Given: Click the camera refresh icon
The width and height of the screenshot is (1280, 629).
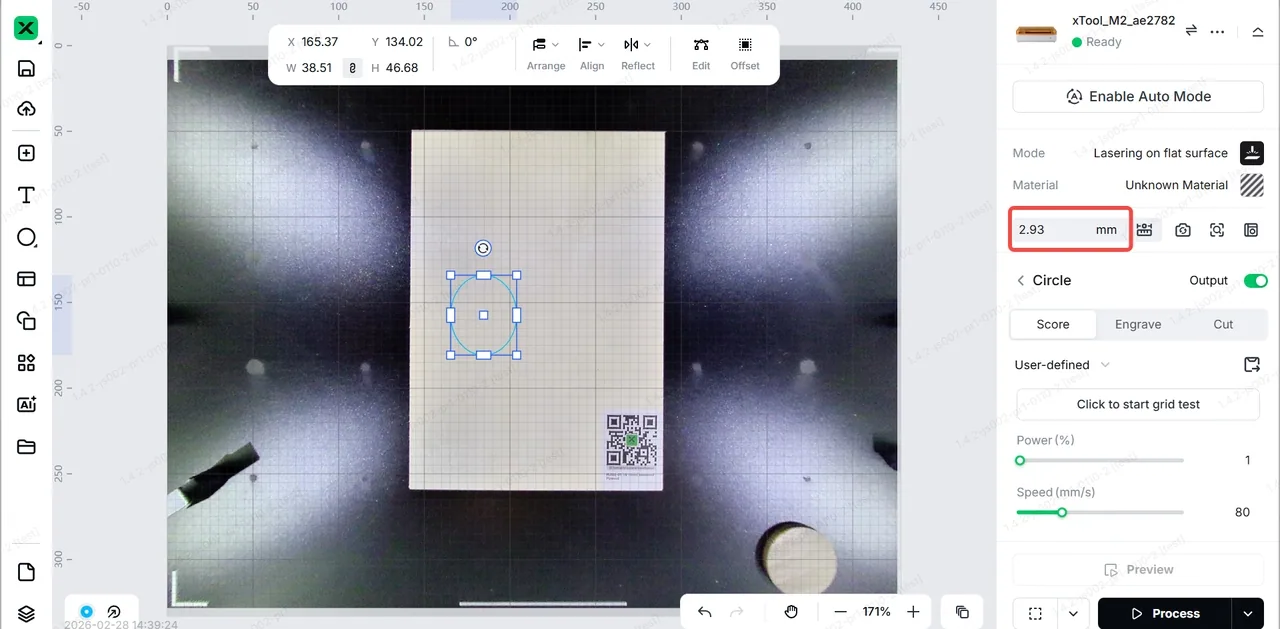Looking at the screenshot, I should 1183,230.
